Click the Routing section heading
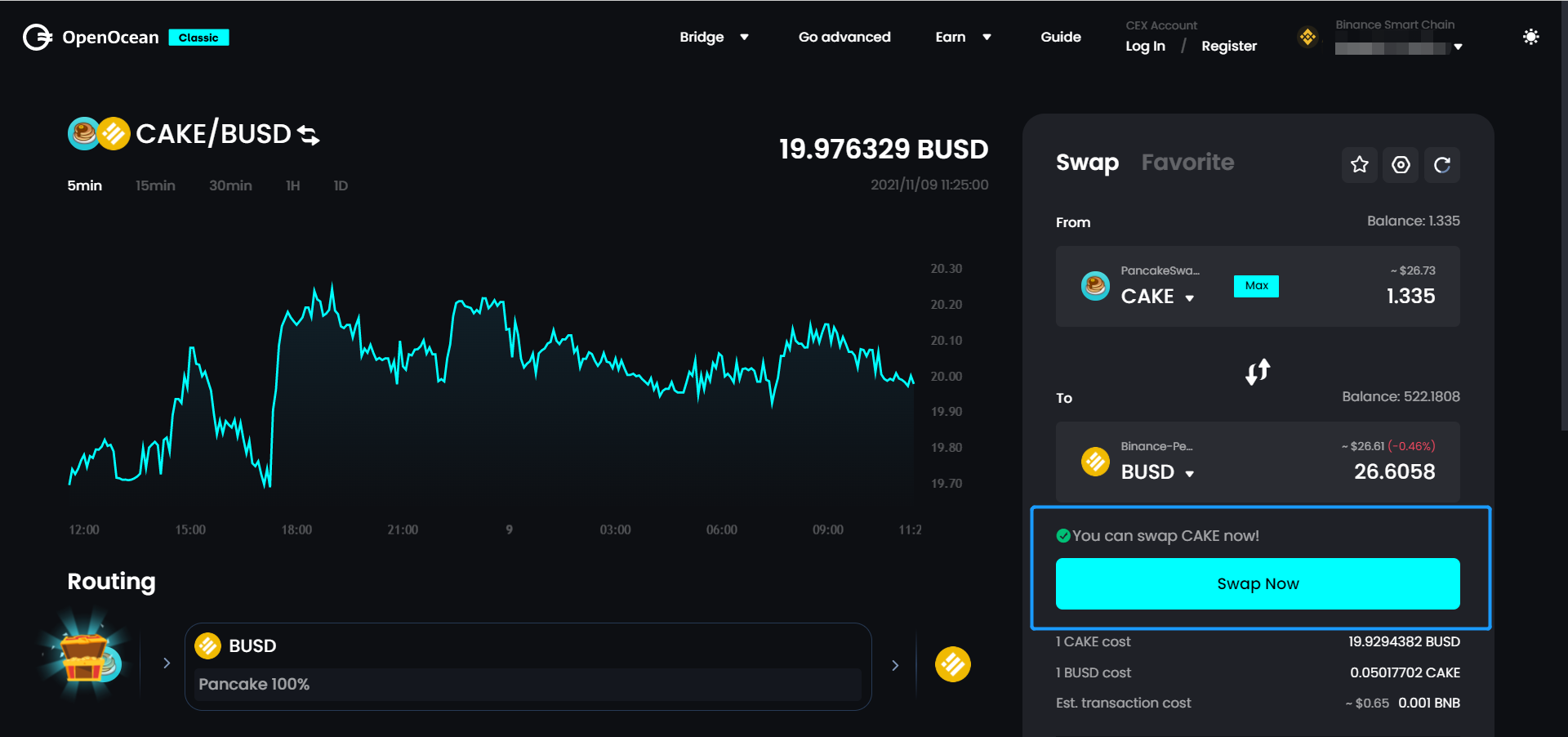This screenshot has height=737, width=1568. [111, 582]
